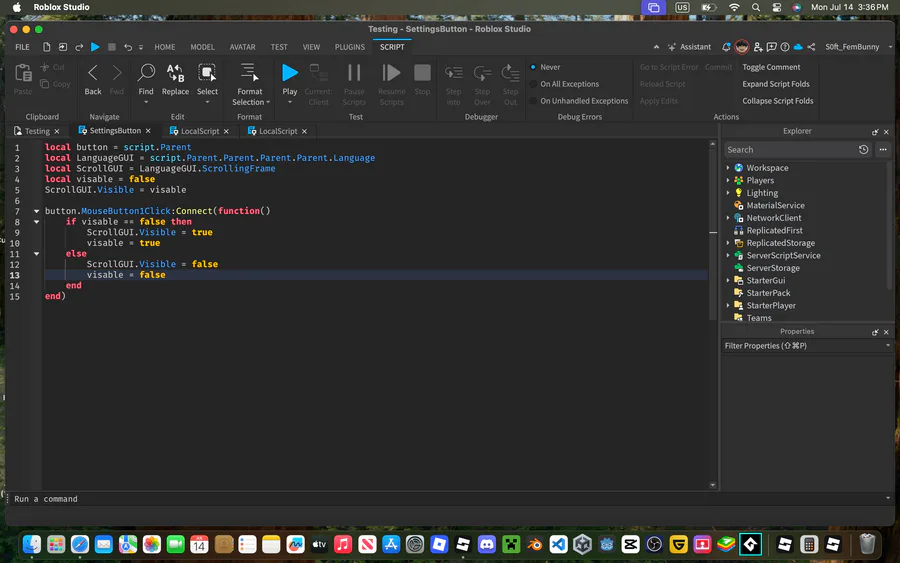Open the AVATAR ribbon tab

click(242, 47)
